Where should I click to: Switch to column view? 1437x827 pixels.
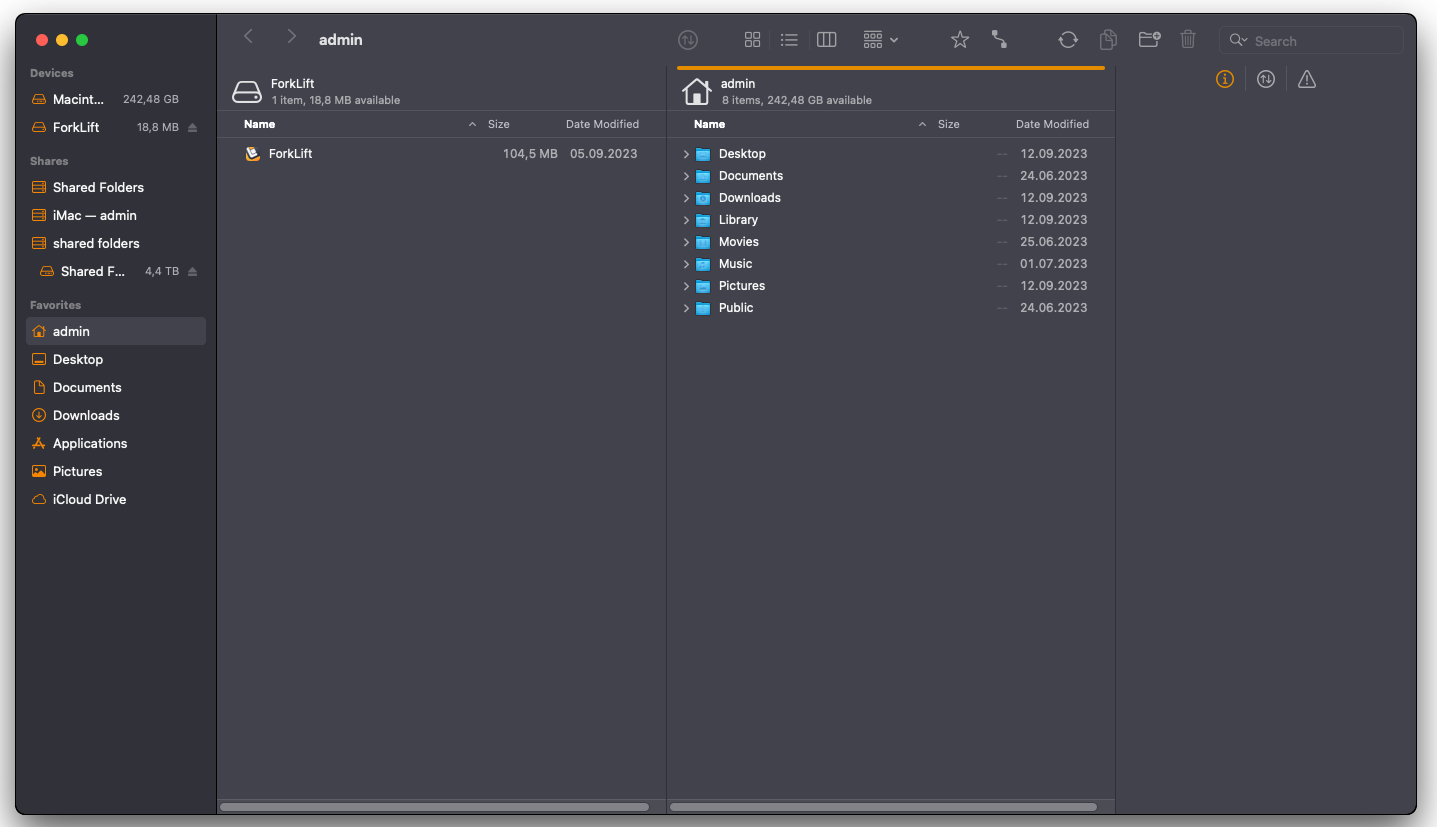click(826, 40)
